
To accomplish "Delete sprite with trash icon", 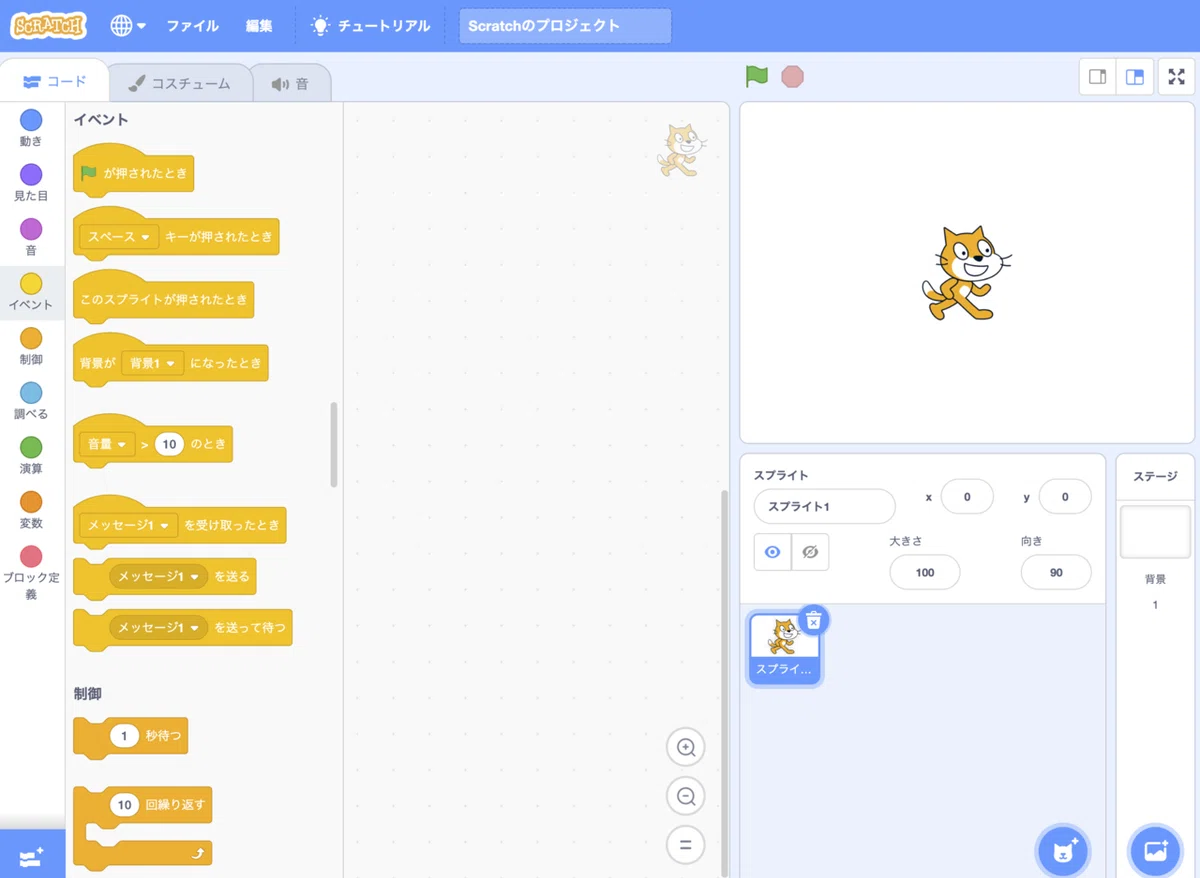I will [814, 620].
